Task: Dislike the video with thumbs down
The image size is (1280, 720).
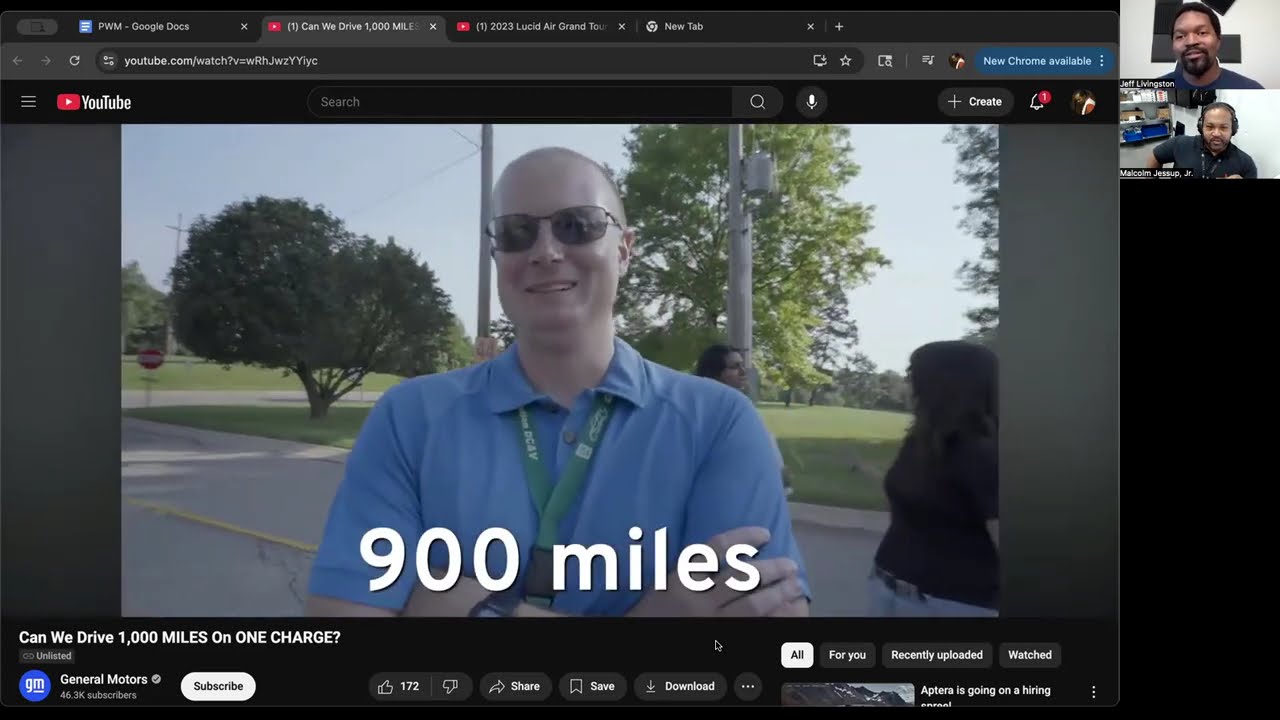Action: tap(450, 686)
